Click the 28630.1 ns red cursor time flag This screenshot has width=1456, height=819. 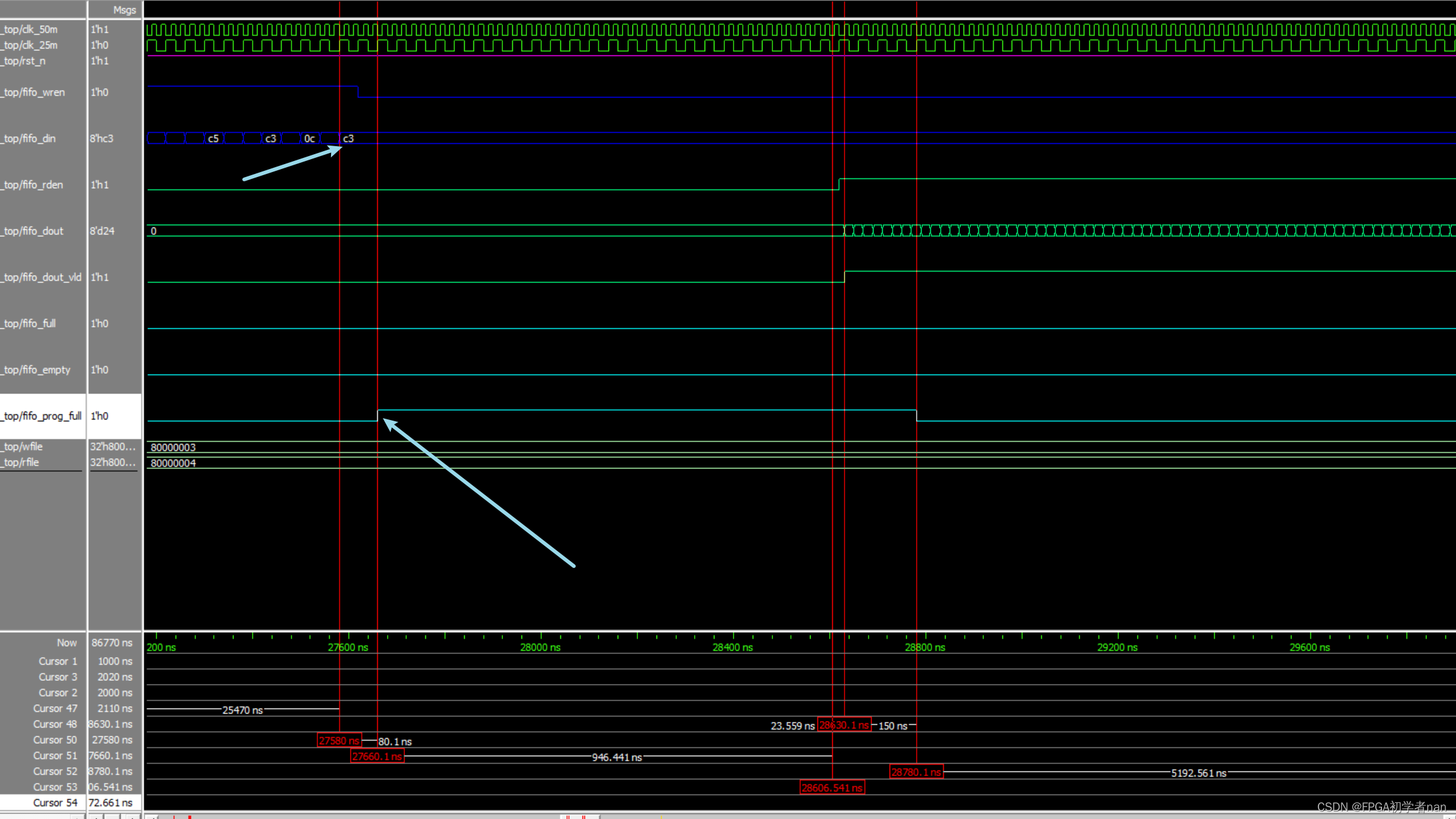[x=844, y=725]
